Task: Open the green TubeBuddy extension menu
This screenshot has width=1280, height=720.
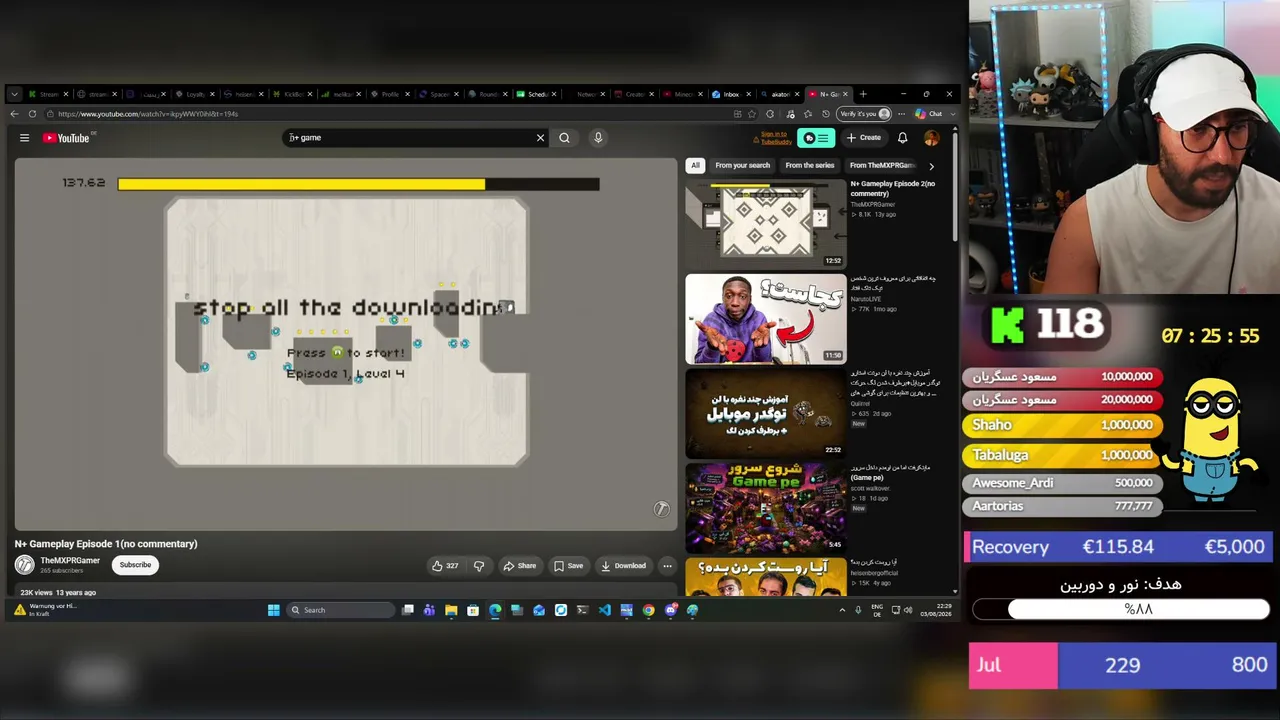Action: [817, 138]
